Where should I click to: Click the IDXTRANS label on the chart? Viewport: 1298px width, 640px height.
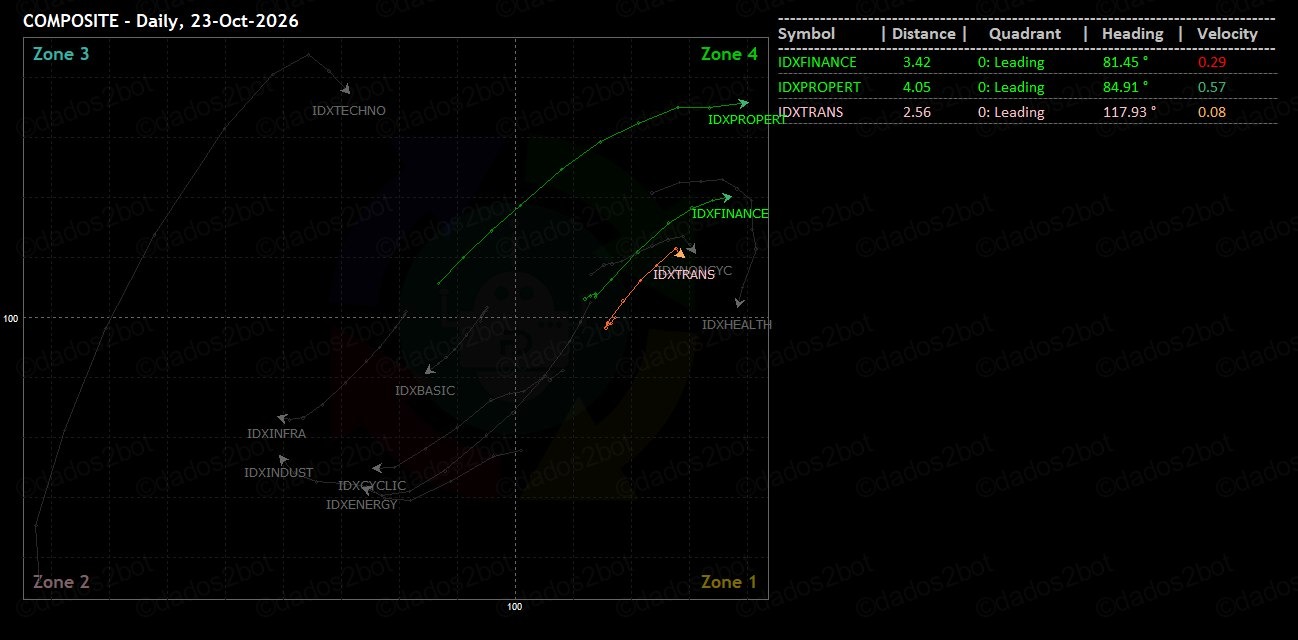click(x=684, y=274)
